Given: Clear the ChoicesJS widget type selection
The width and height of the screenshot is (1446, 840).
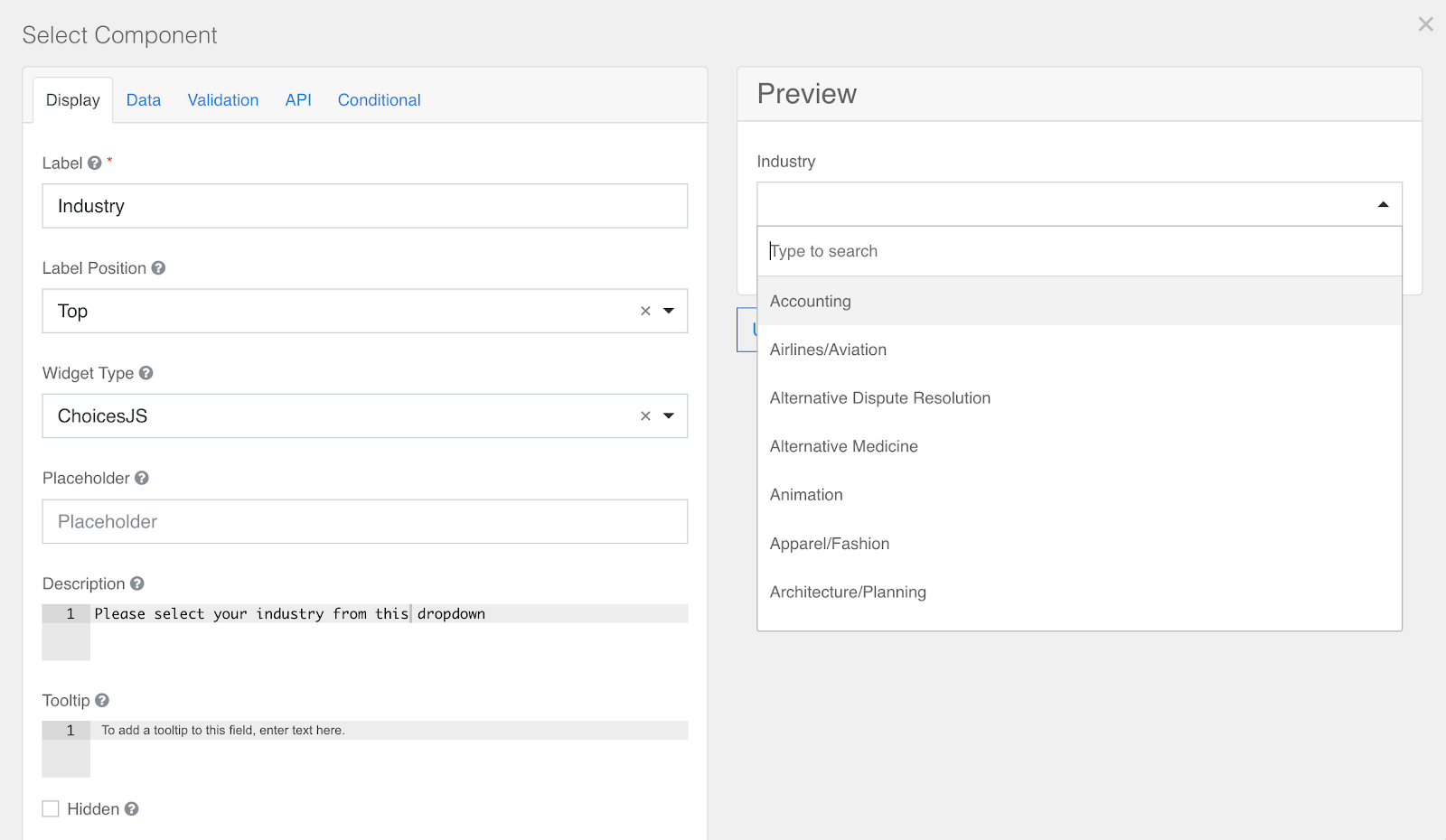Looking at the screenshot, I should pyautogui.click(x=645, y=415).
